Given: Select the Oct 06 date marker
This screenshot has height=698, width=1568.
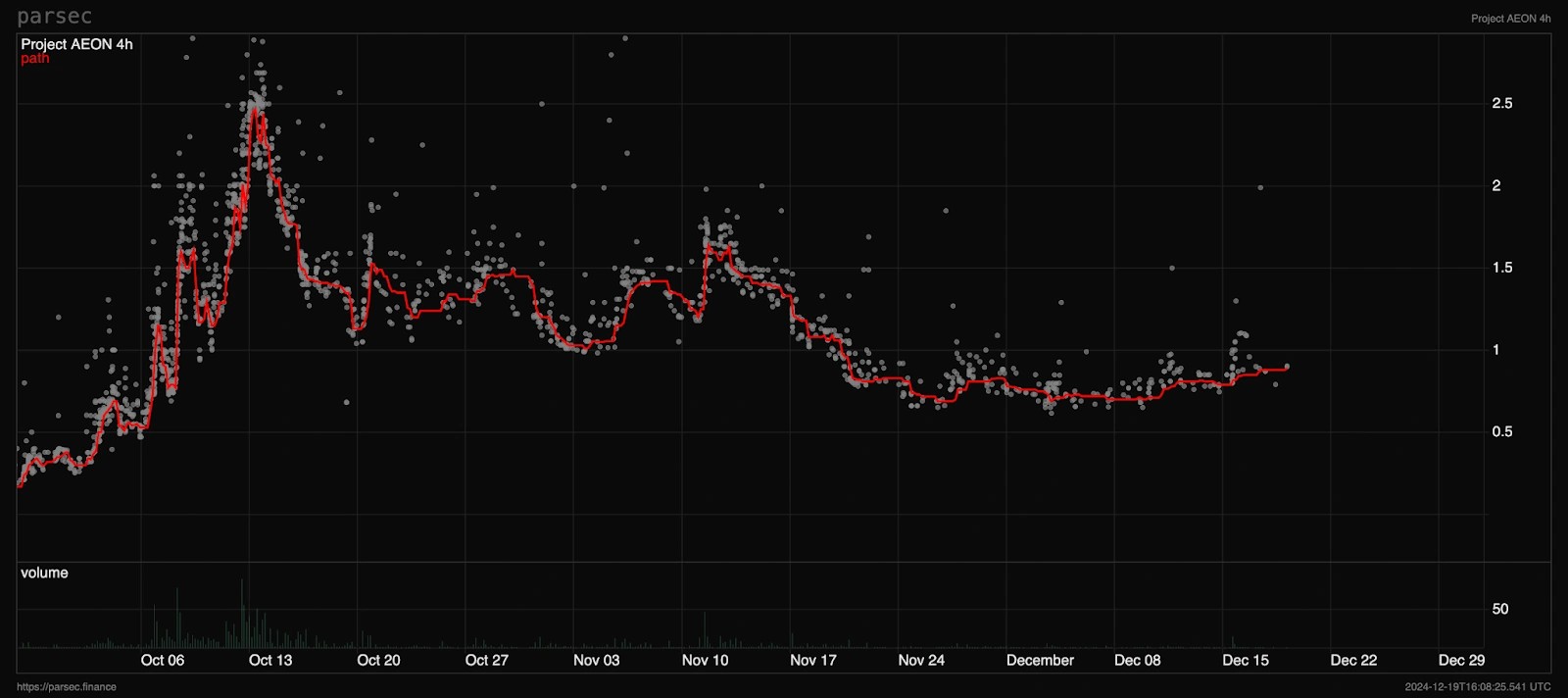Looking at the screenshot, I should coord(163,660).
